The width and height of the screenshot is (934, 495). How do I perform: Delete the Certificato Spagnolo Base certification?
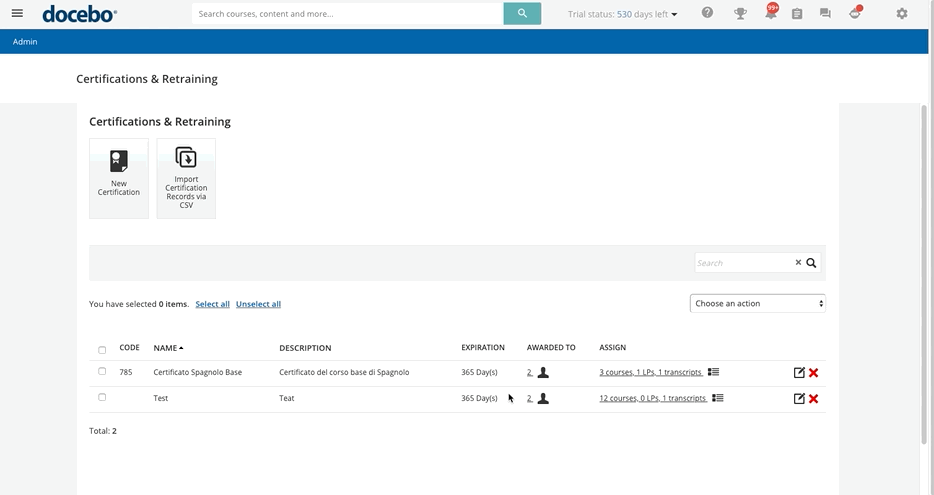click(814, 372)
